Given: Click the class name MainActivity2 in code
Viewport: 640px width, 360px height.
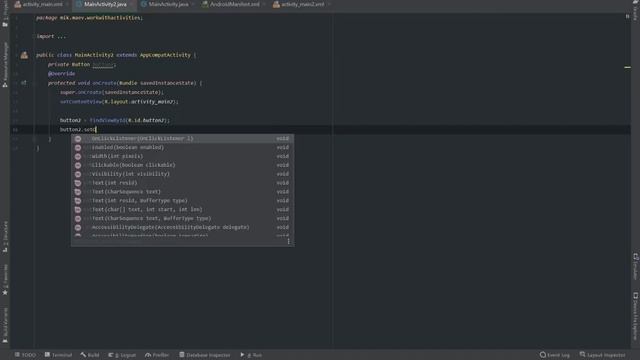Looking at the screenshot, I should tap(94, 55).
